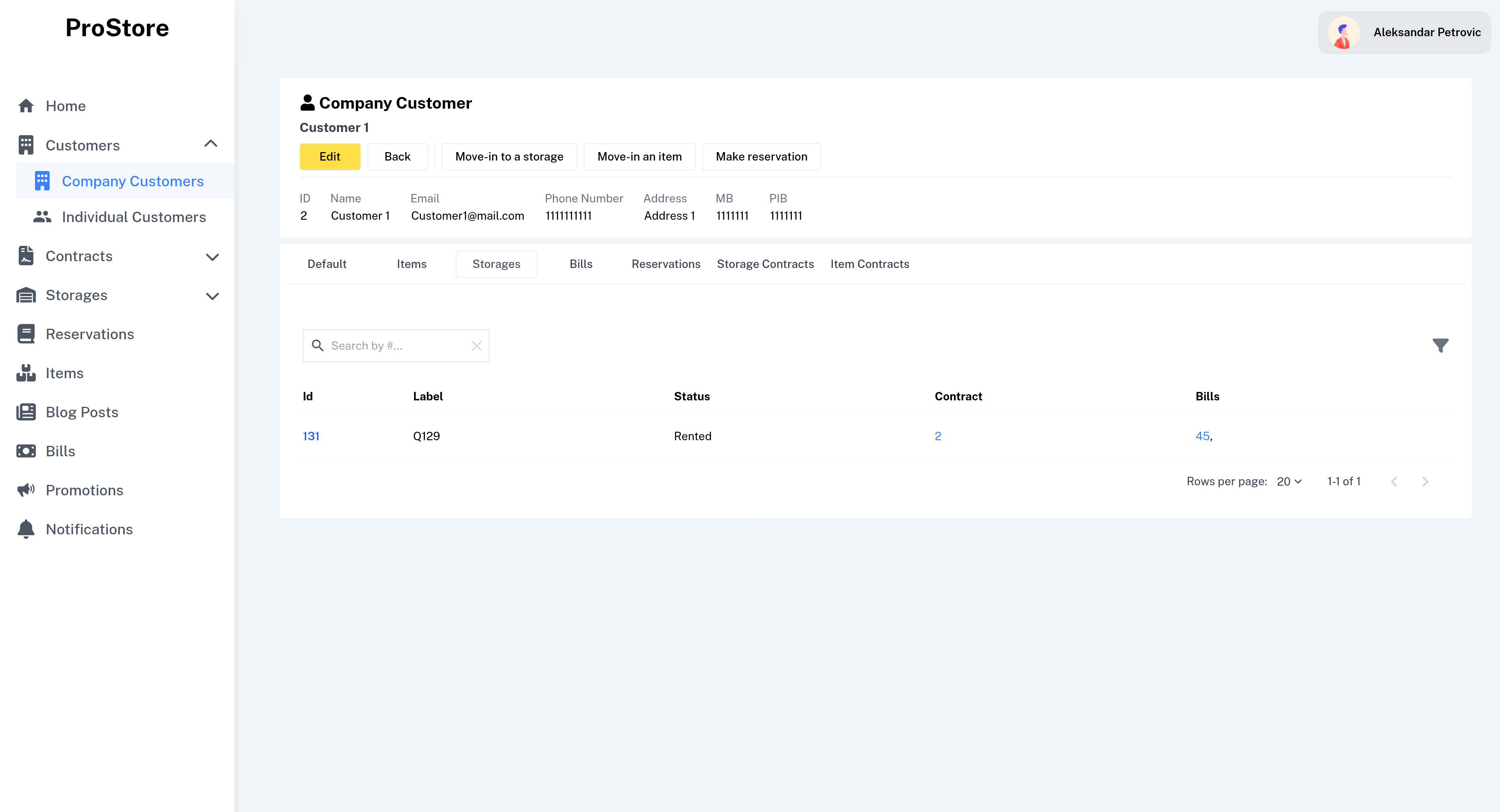Open bill link 45
This screenshot has height=812, width=1500.
click(1202, 436)
